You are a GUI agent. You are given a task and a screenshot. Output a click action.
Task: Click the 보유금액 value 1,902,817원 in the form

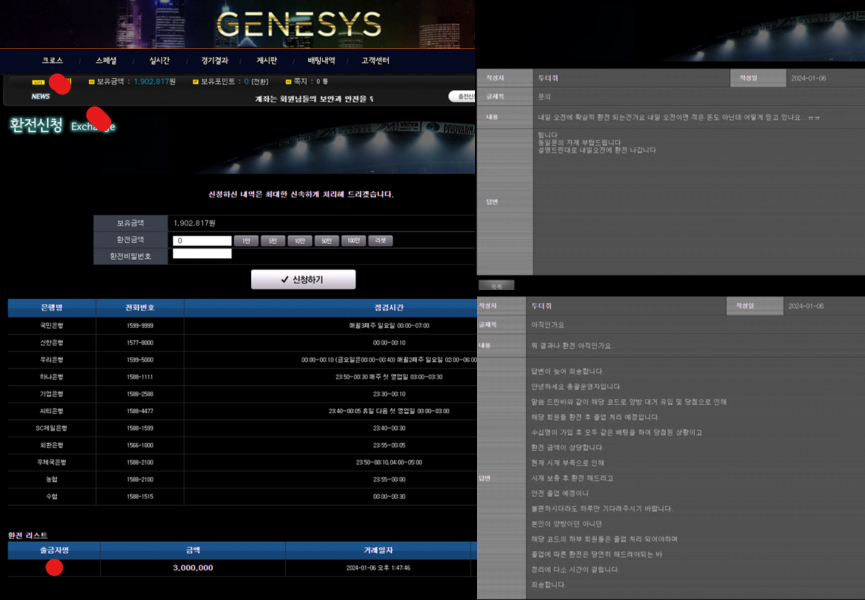[x=194, y=223]
